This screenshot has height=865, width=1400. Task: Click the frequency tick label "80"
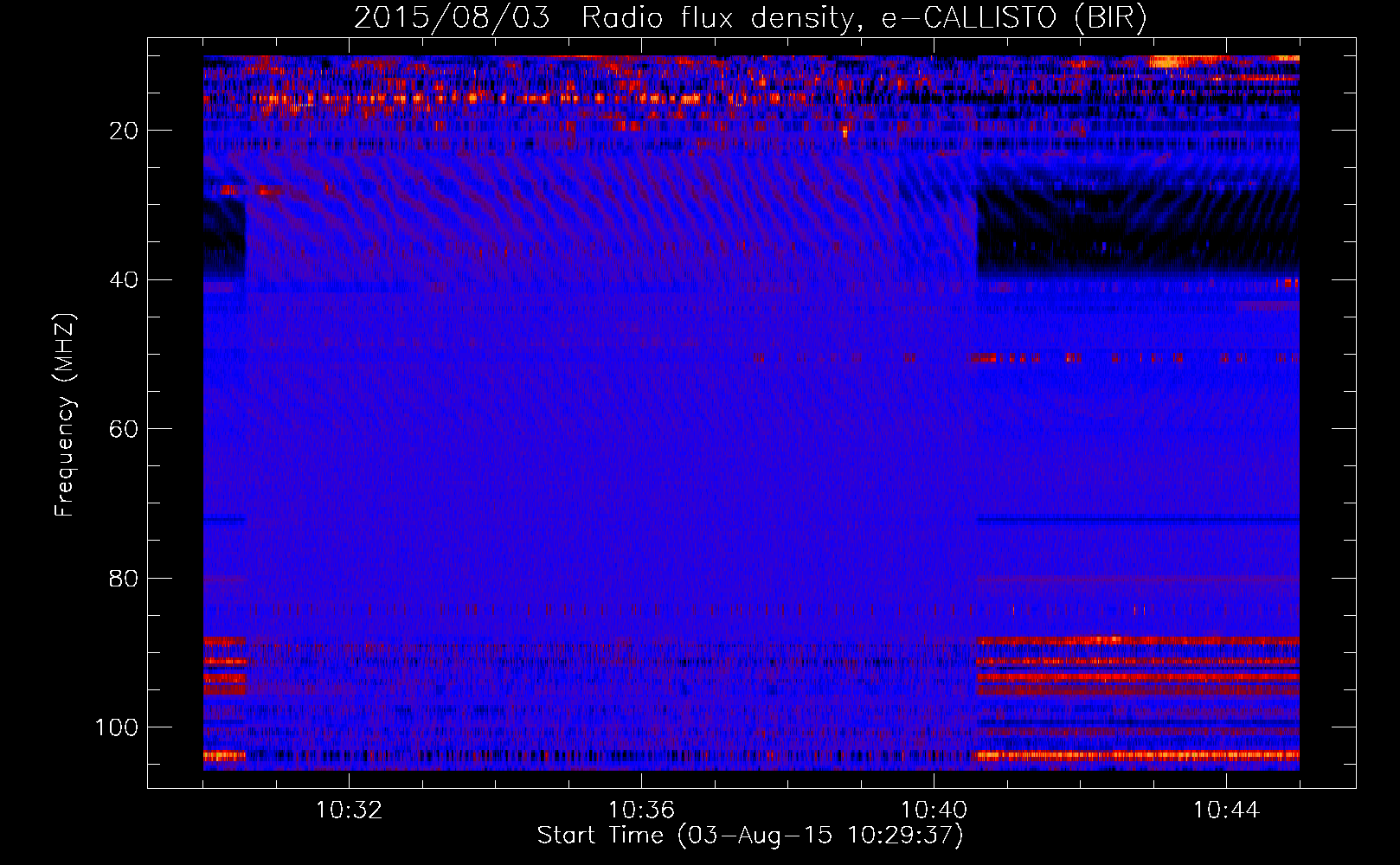point(125,579)
